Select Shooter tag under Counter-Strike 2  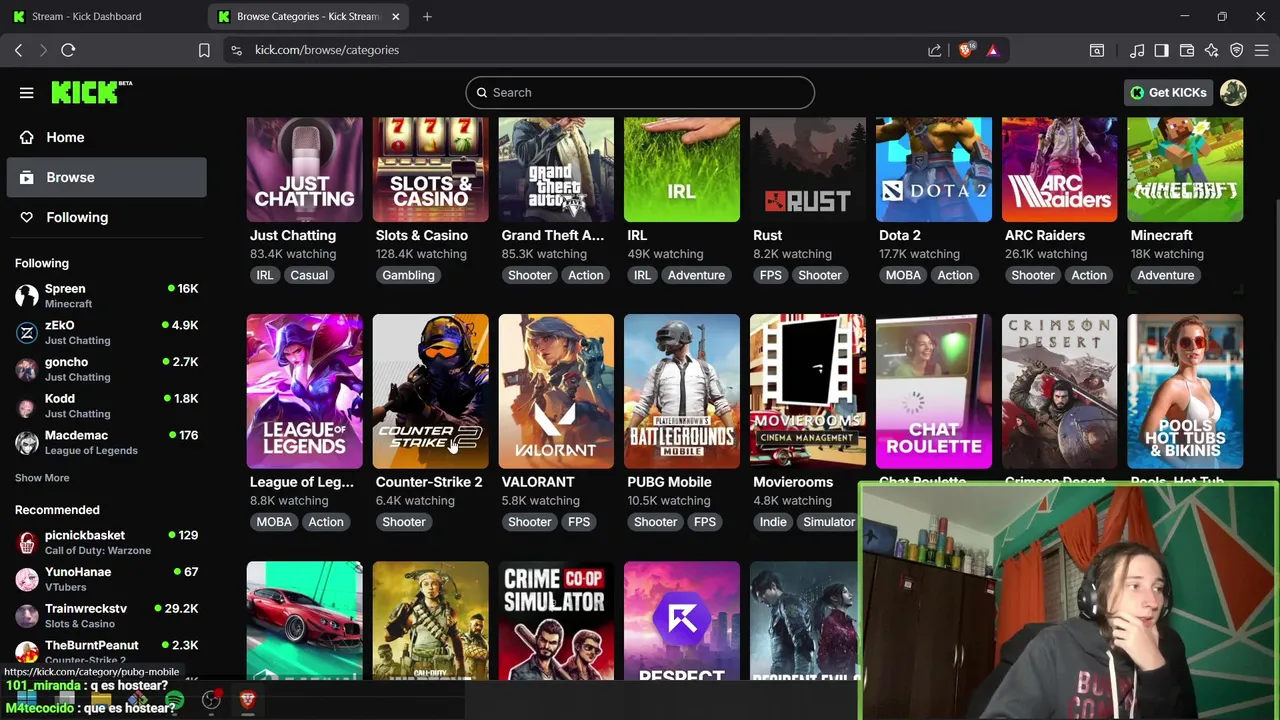(404, 522)
